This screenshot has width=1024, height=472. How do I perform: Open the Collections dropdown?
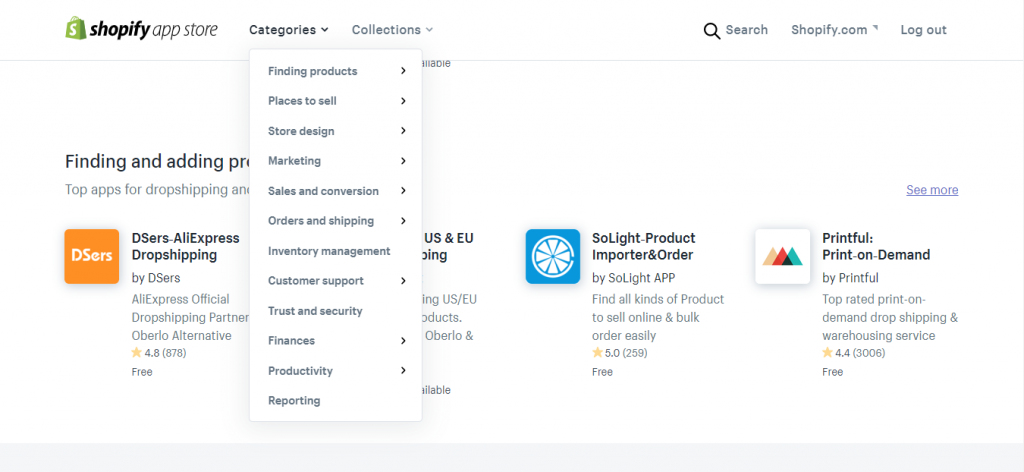pyautogui.click(x=392, y=29)
